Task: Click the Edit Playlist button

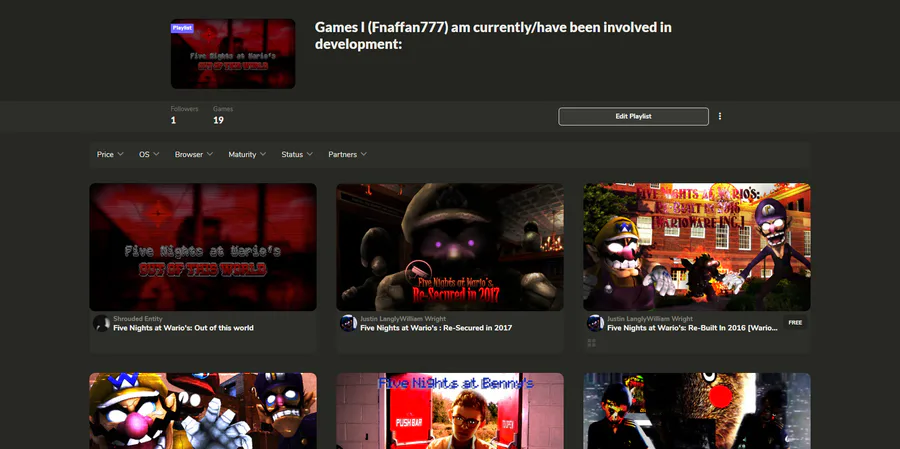Action: pos(633,116)
